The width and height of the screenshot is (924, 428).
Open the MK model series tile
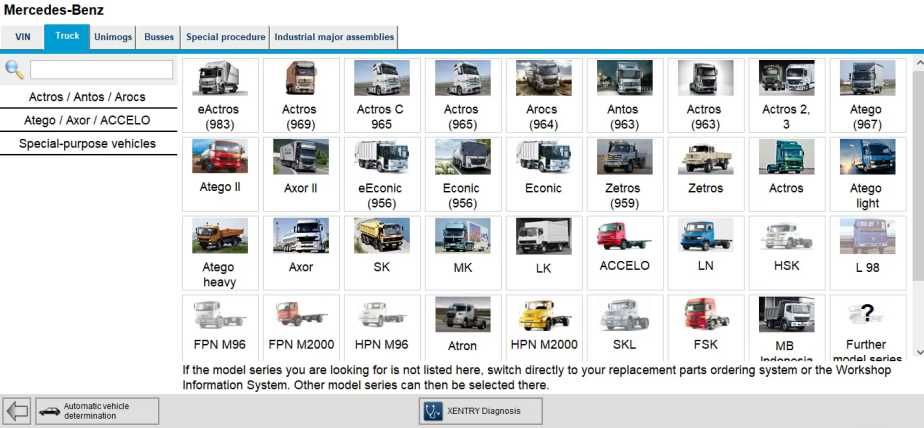coord(463,253)
